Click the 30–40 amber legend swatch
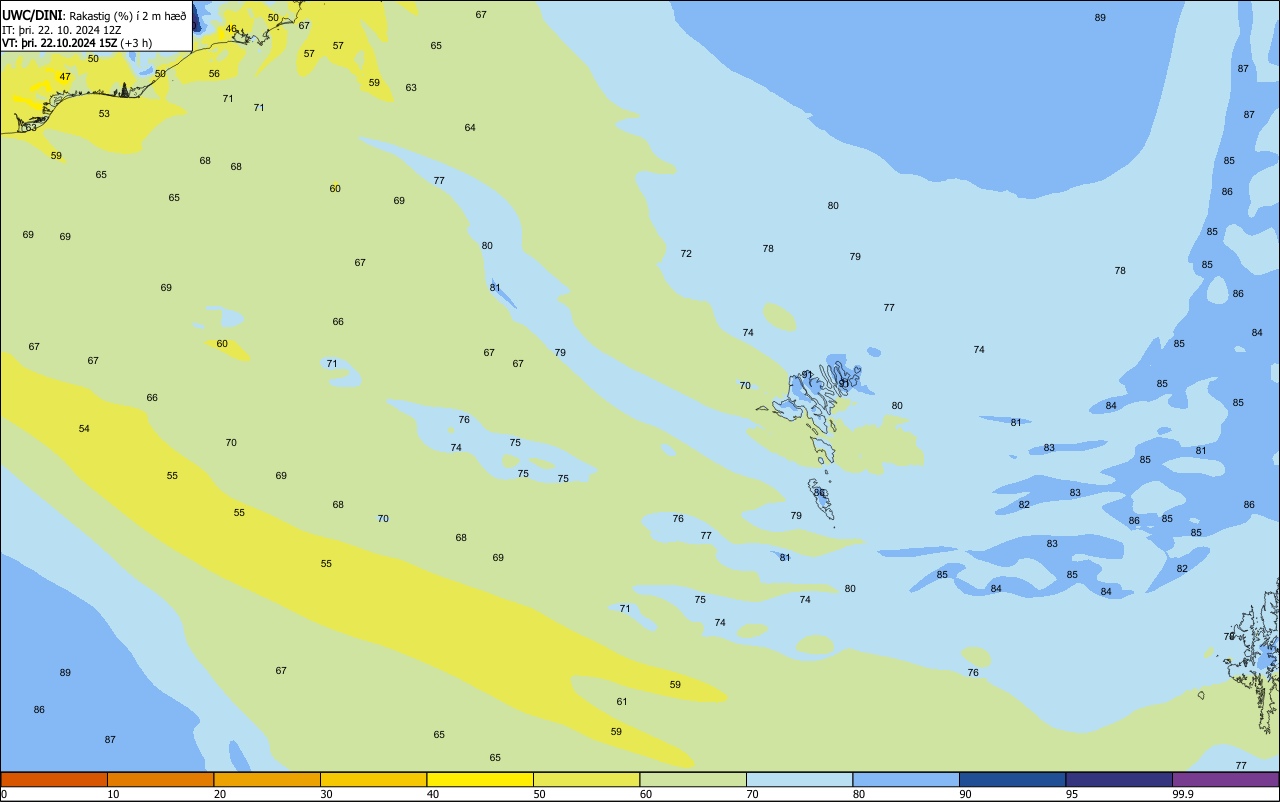The width and height of the screenshot is (1280, 802). [x=373, y=779]
